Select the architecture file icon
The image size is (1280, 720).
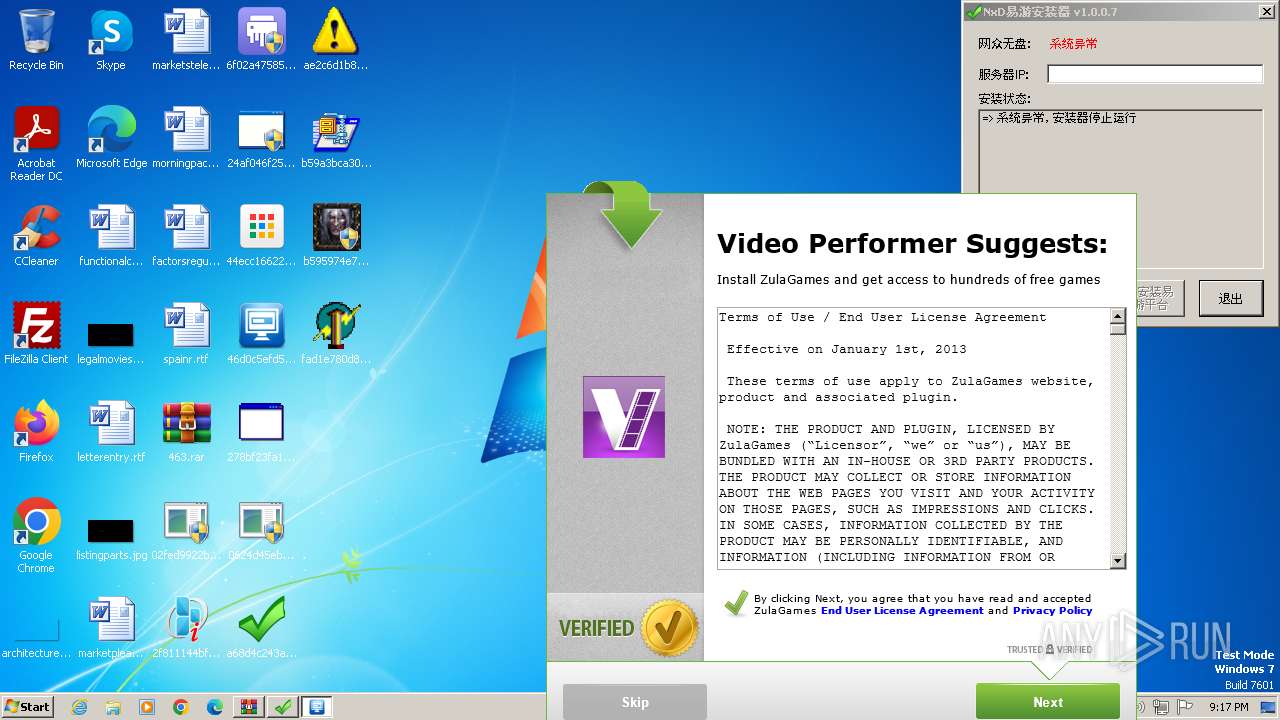(36, 636)
